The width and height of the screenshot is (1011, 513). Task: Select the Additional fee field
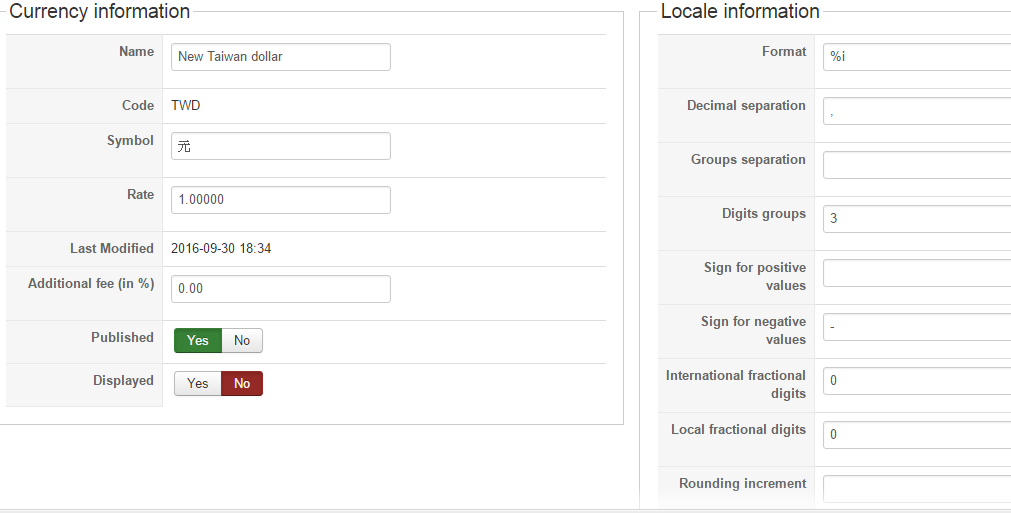[280, 289]
